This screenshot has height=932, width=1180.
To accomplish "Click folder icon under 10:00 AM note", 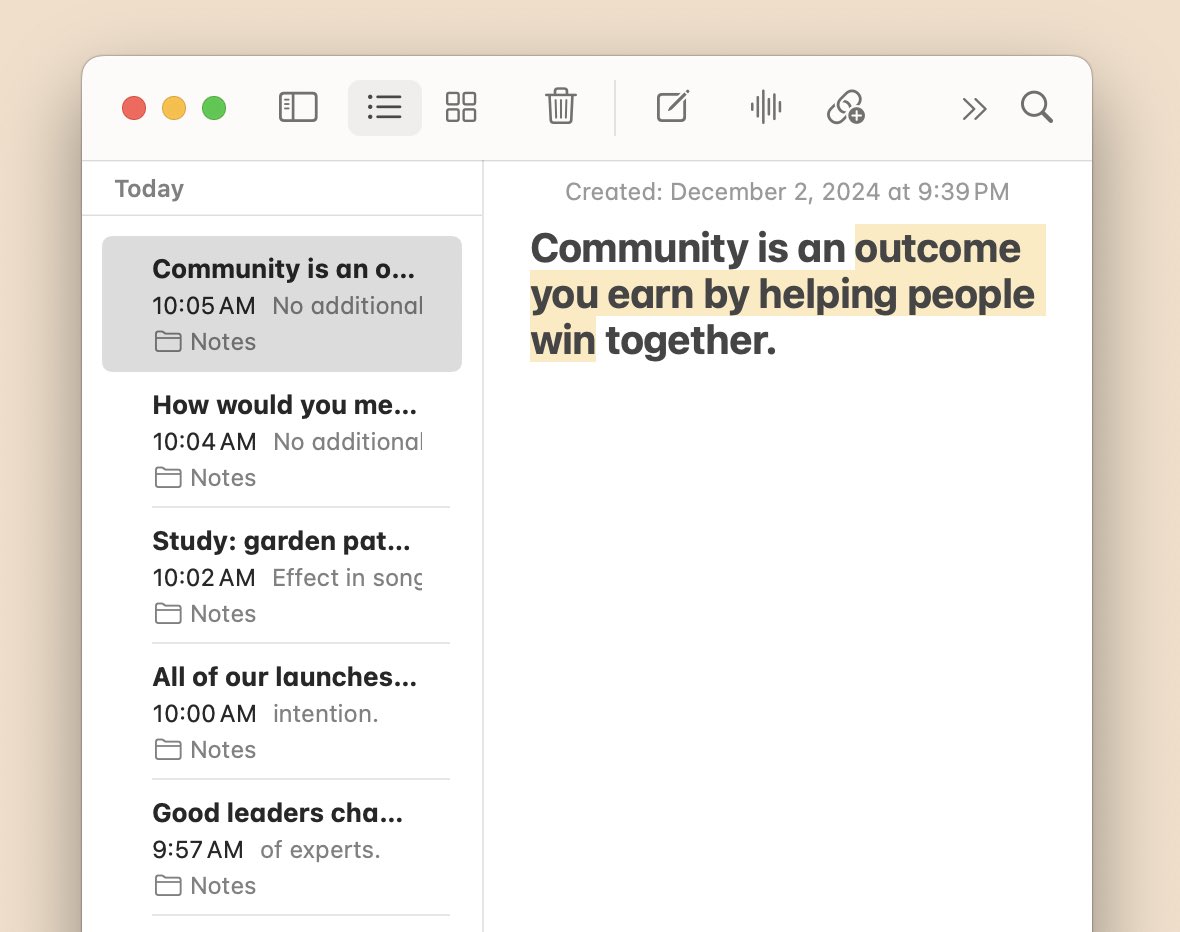I will [168, 750].
